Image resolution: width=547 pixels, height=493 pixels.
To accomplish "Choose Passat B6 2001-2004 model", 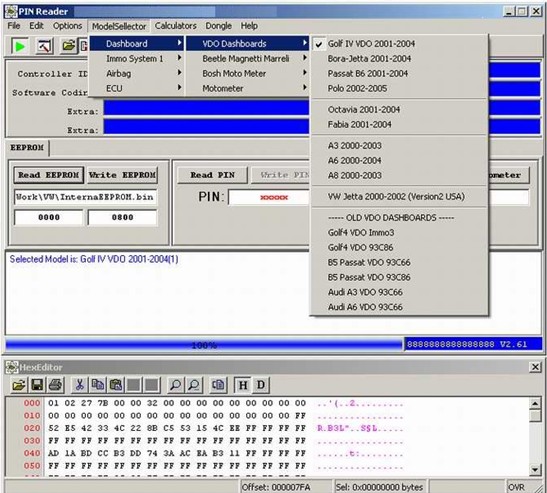I will [x=399, y=74].
